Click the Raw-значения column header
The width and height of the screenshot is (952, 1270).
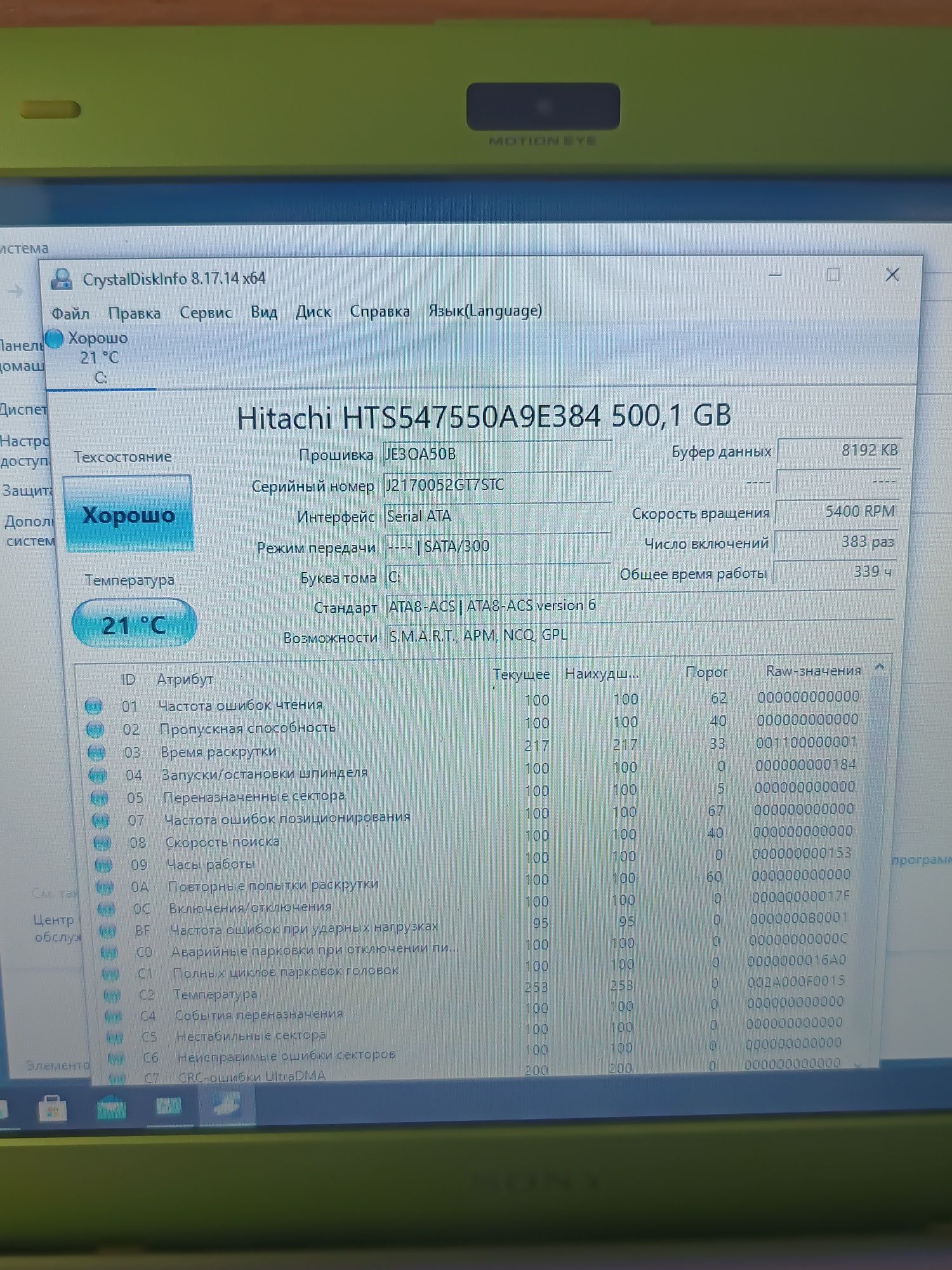point(813,671)
